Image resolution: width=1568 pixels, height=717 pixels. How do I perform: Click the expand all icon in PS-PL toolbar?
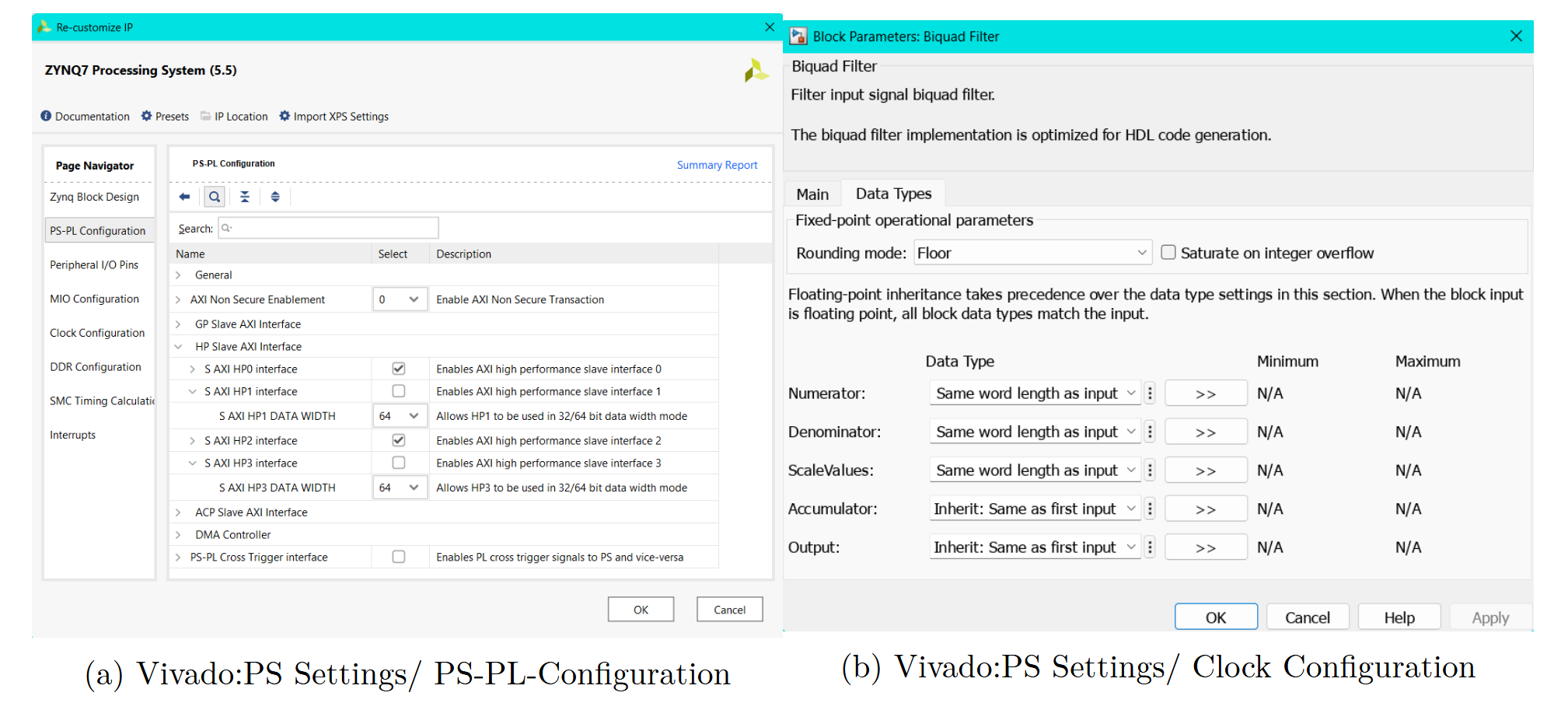coord(275,197)
